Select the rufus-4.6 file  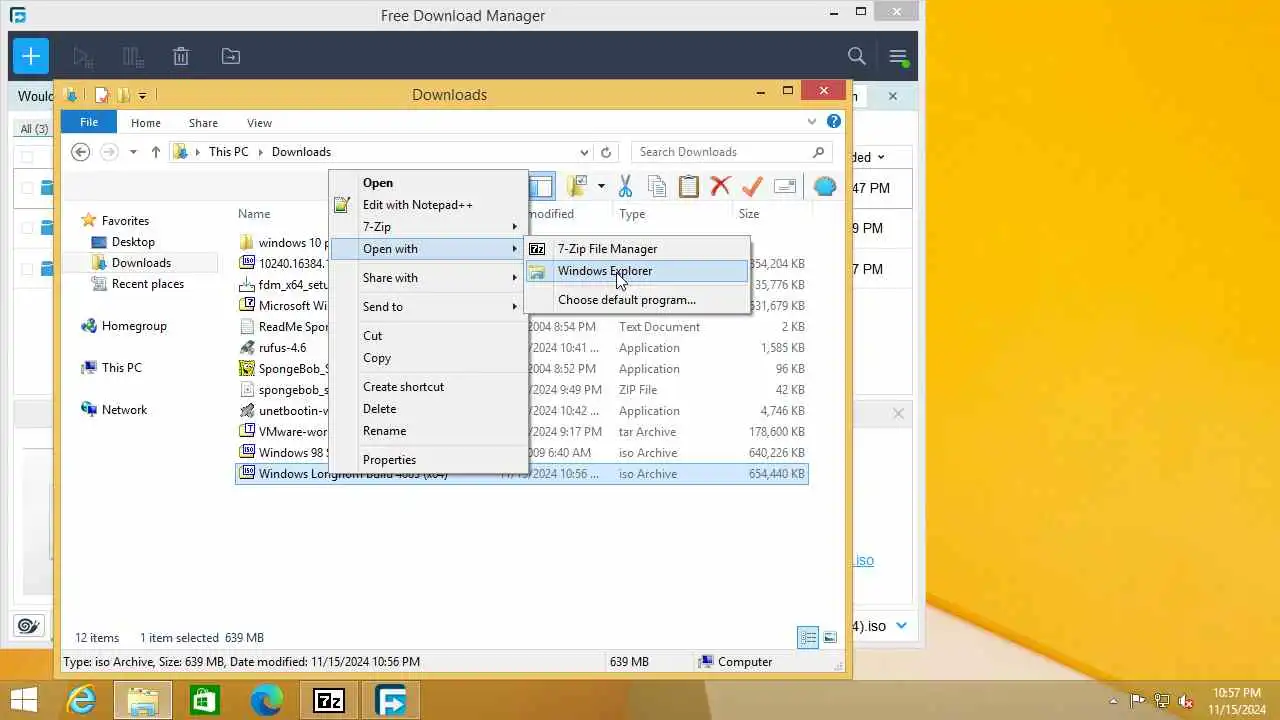coord(283,348)
